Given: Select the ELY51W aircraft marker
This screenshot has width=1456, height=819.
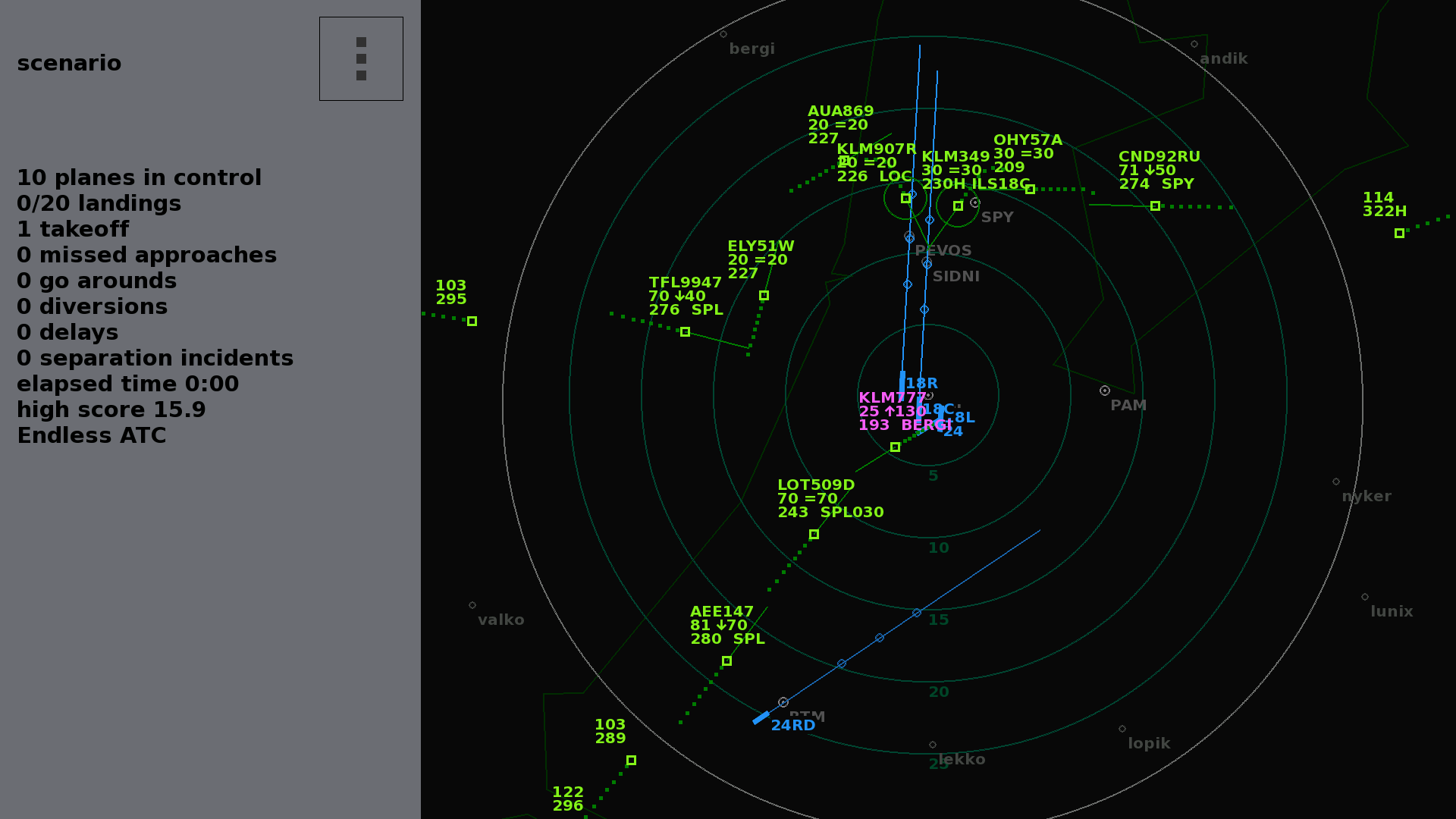Looking at the screenshot, I should pyautogui.click(x=764, y=296).
